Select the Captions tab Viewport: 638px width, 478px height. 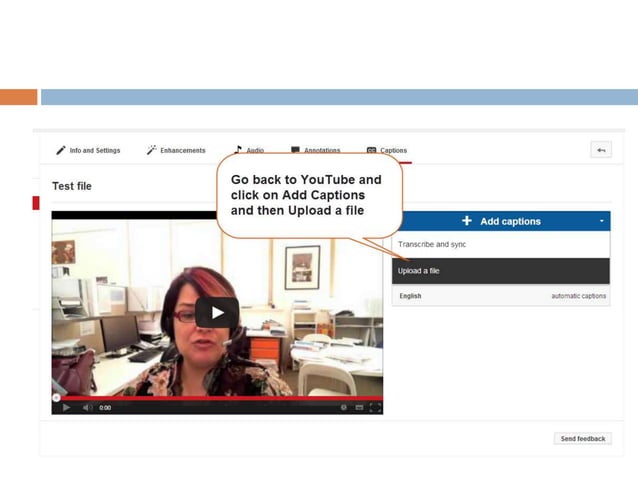[x=387, y=151]
